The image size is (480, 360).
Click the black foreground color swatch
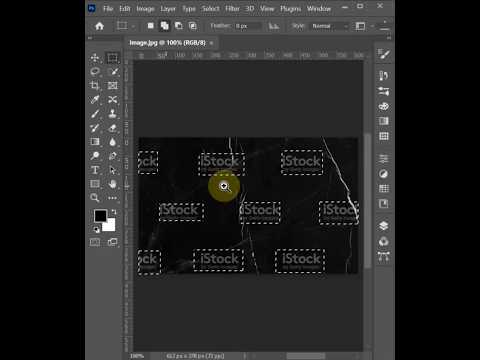click(100, 216)
